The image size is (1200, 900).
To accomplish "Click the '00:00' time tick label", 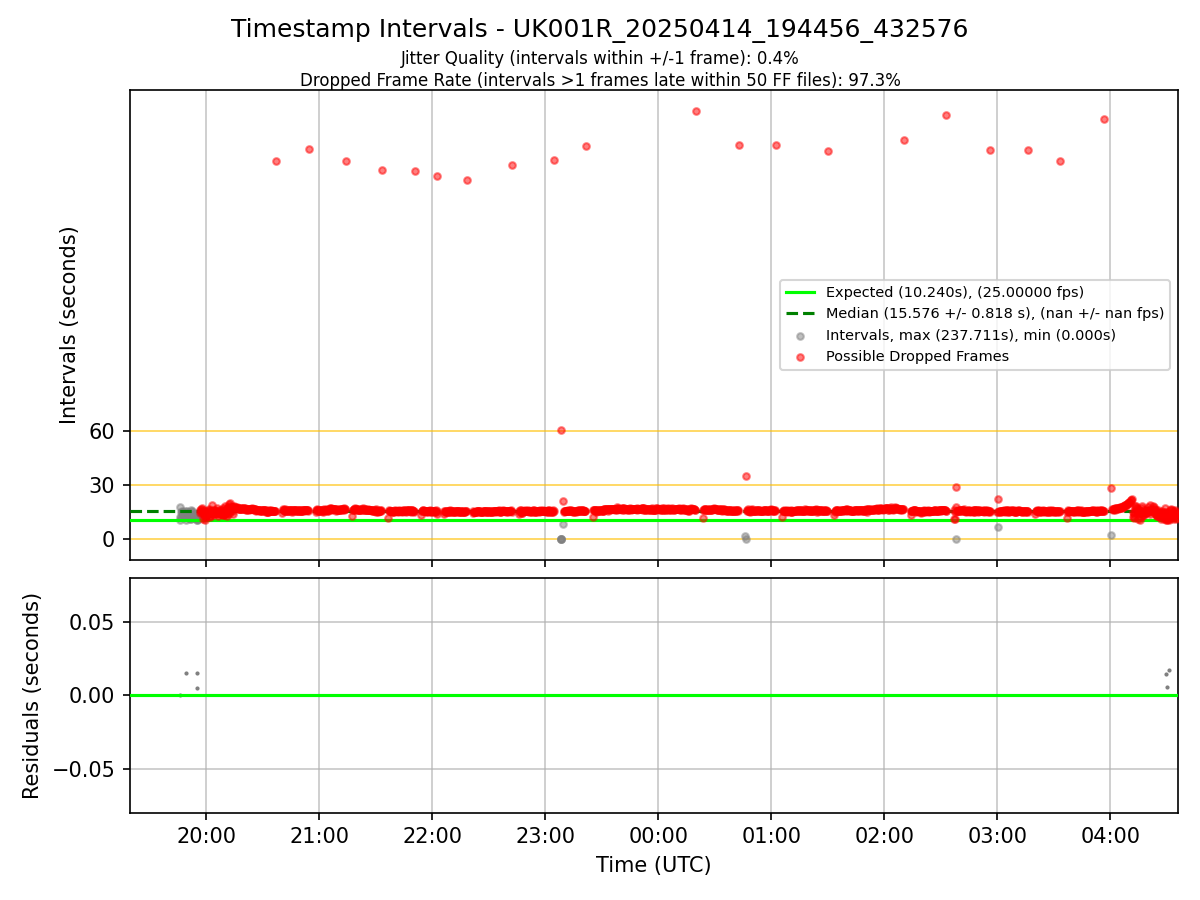I will 658,836.
